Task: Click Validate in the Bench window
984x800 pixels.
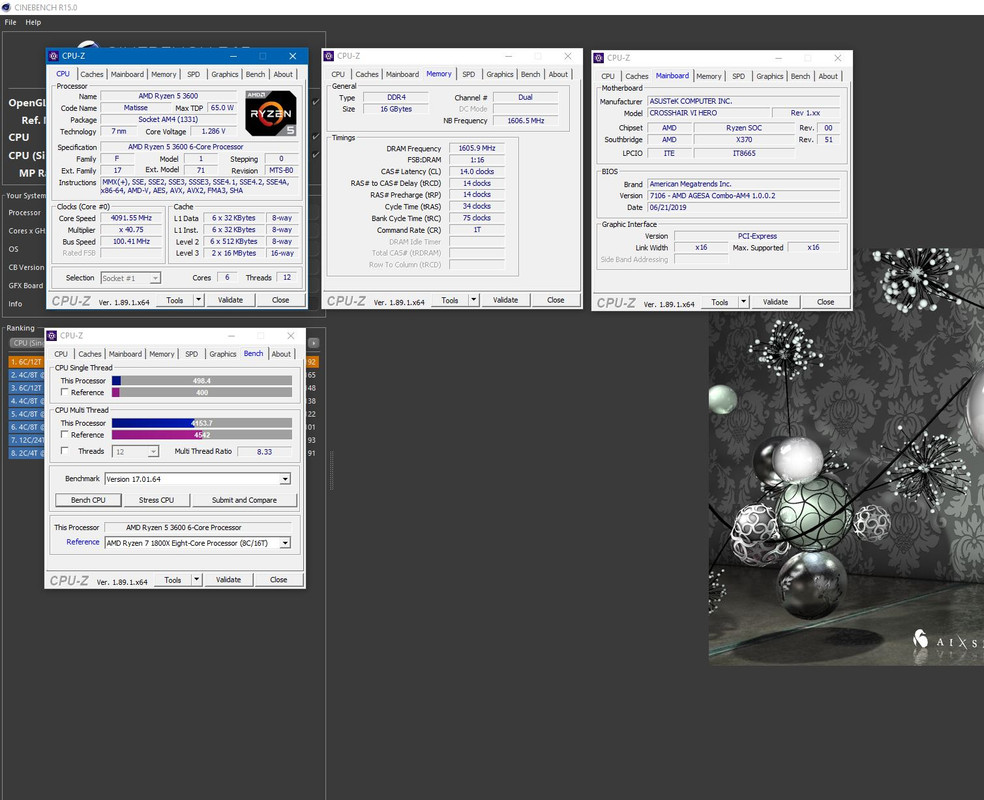Action: tap(228, 580)
